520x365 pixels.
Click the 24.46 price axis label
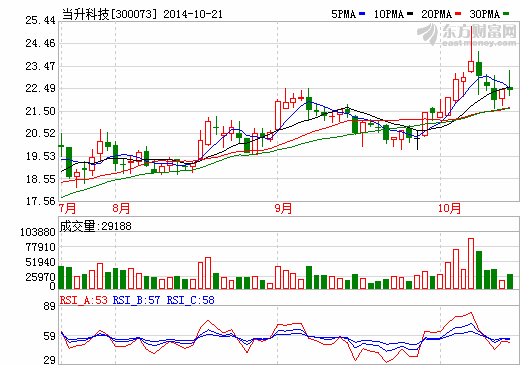pos(40,43)
